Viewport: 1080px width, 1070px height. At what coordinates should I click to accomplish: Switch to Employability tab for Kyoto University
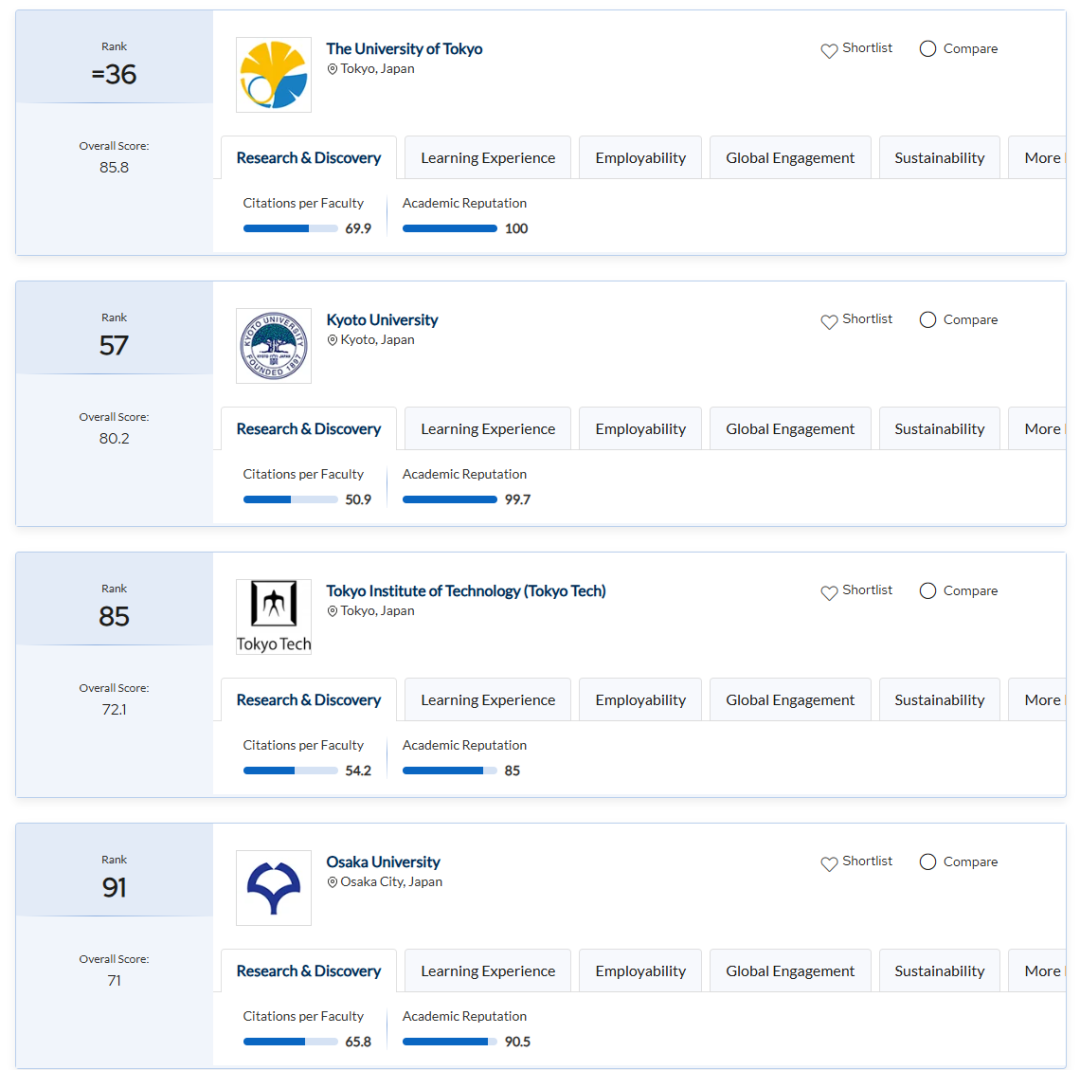[x=641, y=429]
